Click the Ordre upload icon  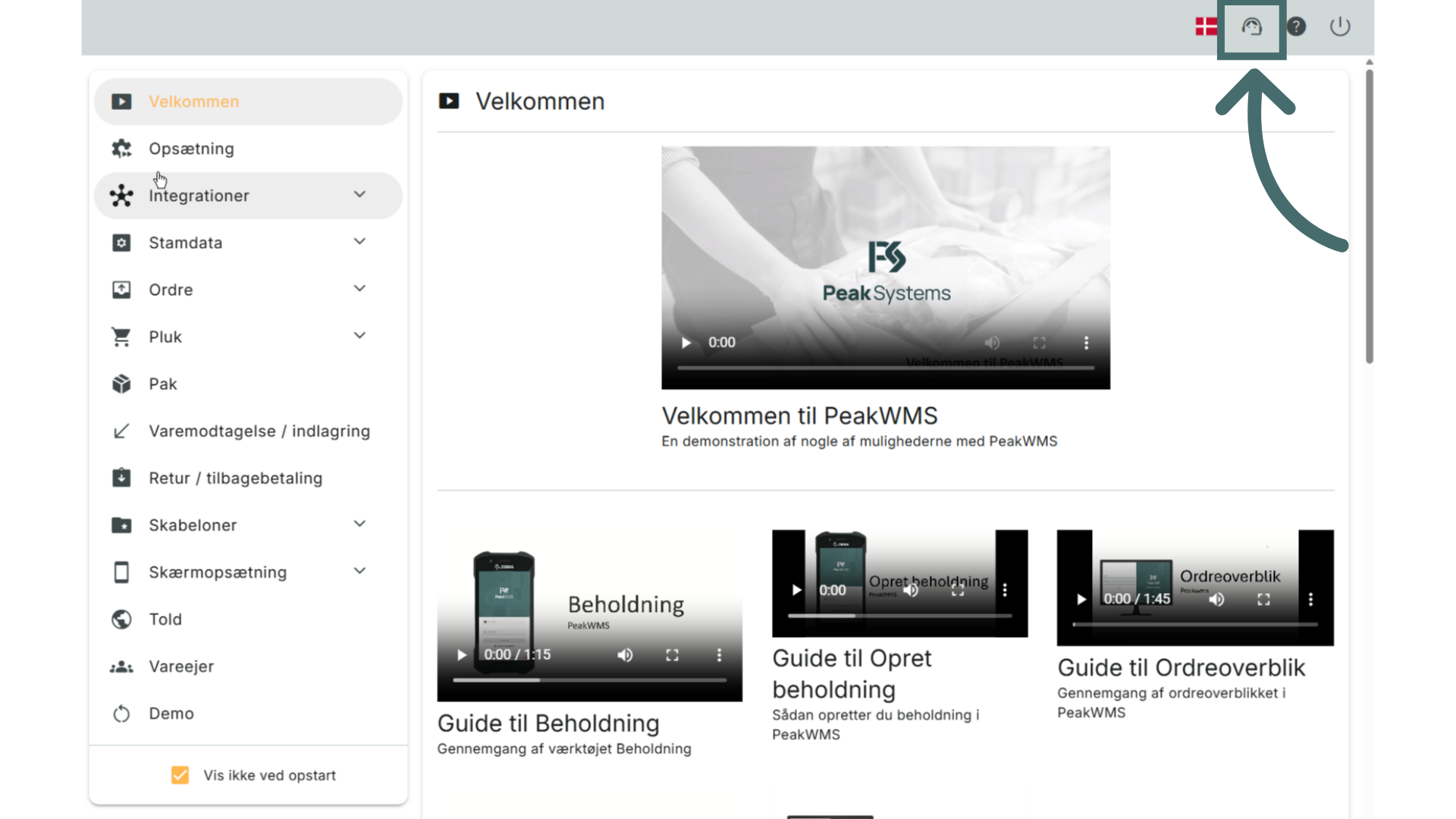[x=121, y=290]
